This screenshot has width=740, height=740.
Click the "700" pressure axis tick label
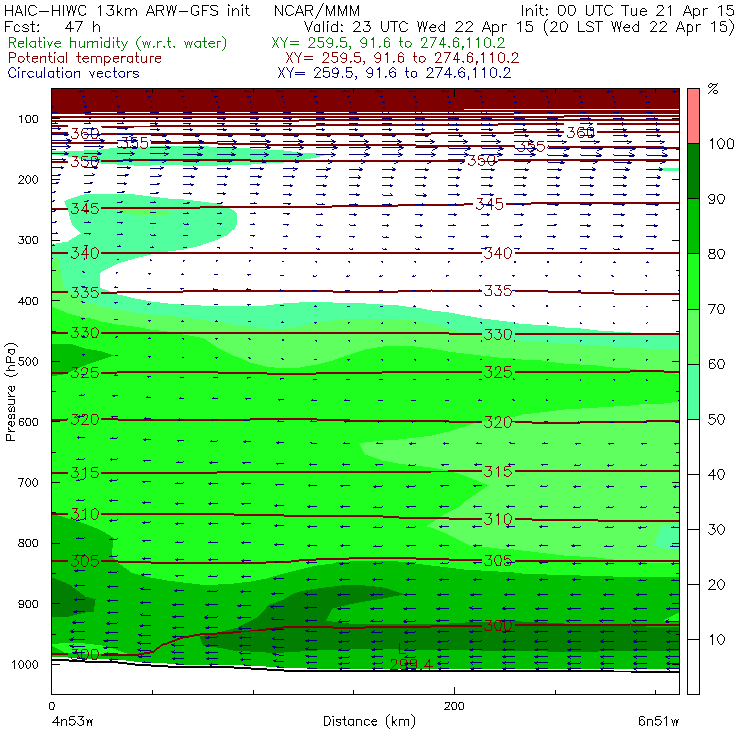click(x=28, y=482)
